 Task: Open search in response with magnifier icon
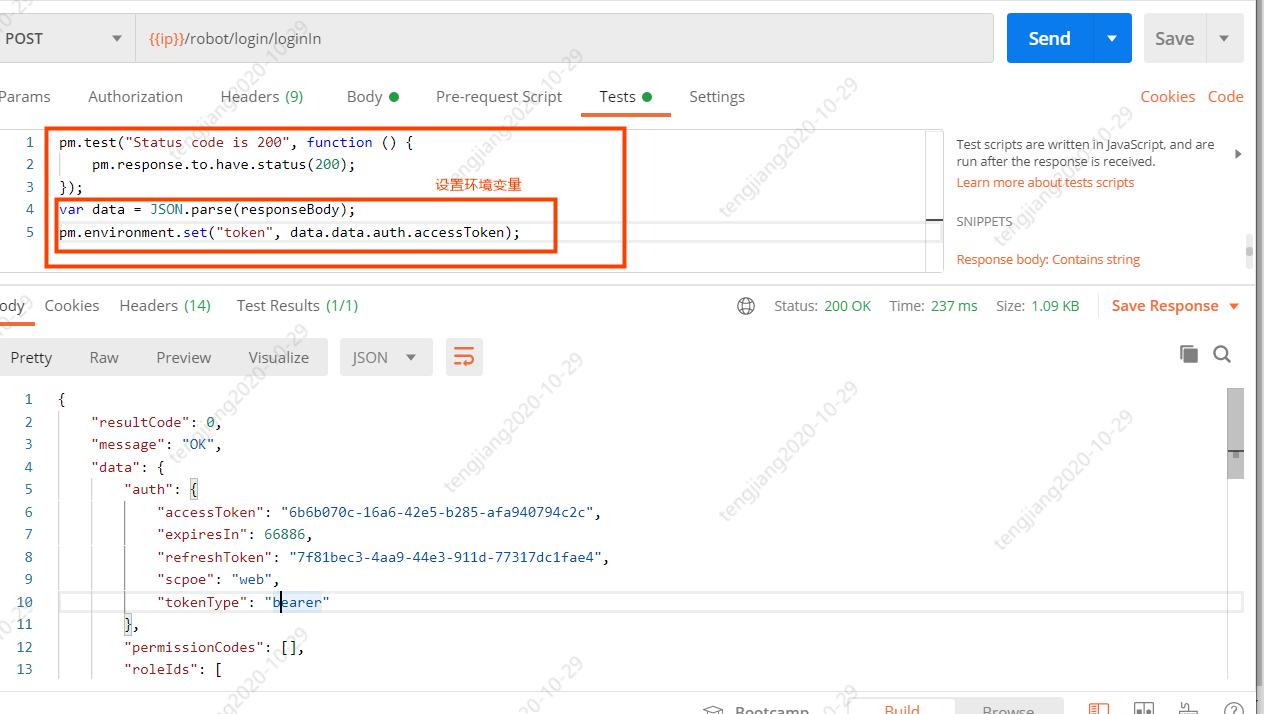tap(1222, 354)
